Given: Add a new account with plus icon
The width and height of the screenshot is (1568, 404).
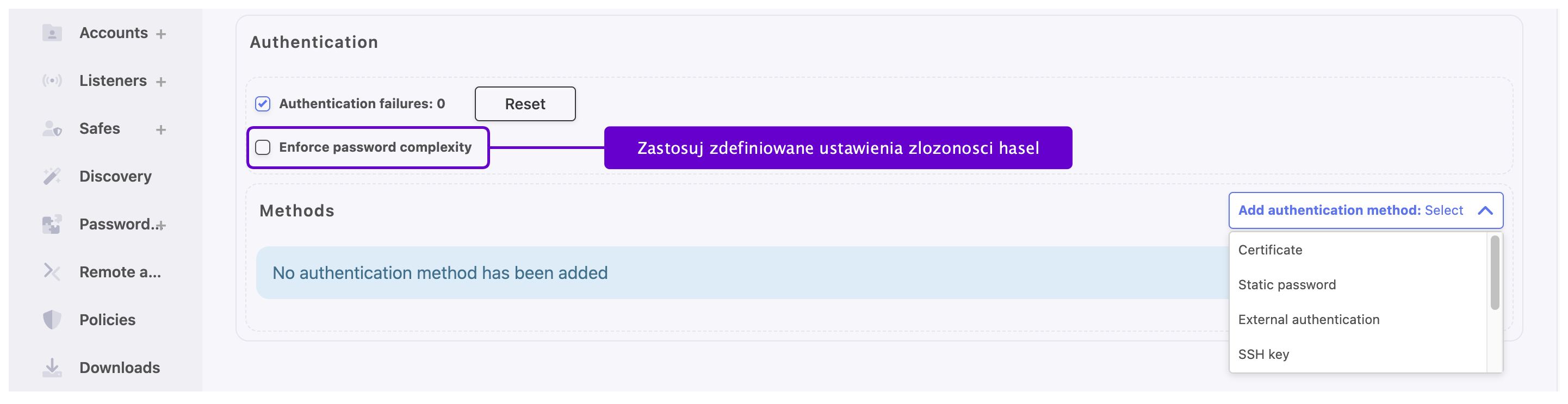Looking at the screenshot, I should point(160,34).
